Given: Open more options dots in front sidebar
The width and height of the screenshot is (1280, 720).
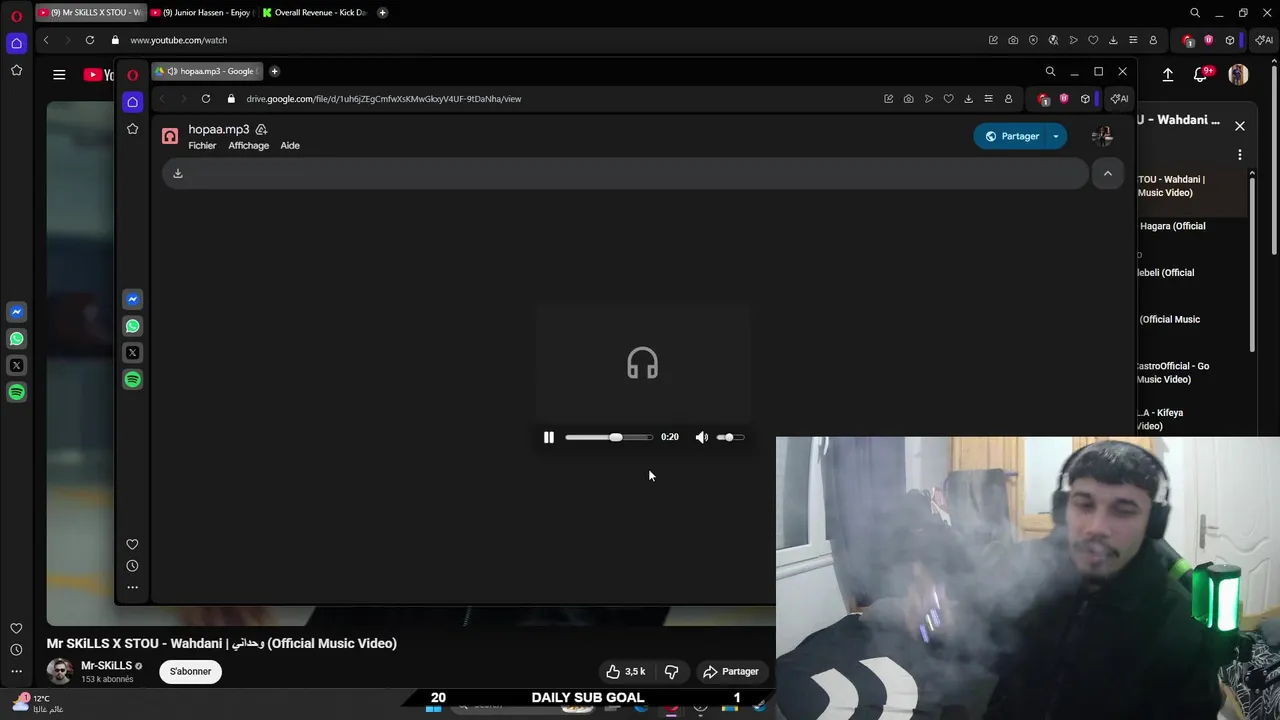Looking at the screenshot, I should coord(132,587).
